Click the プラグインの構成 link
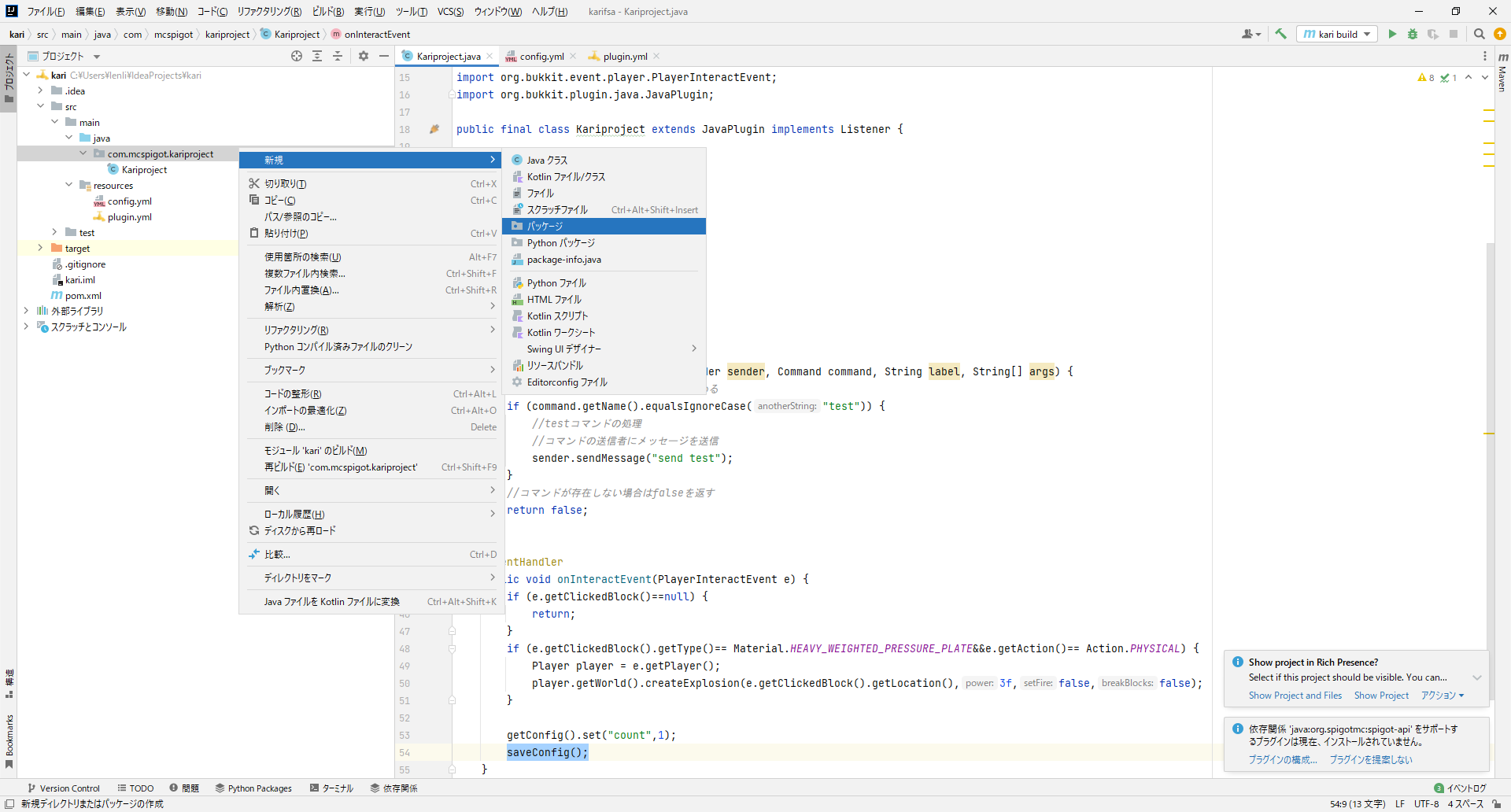This screenshot has width=1511, height=812. click(1282, 760)
